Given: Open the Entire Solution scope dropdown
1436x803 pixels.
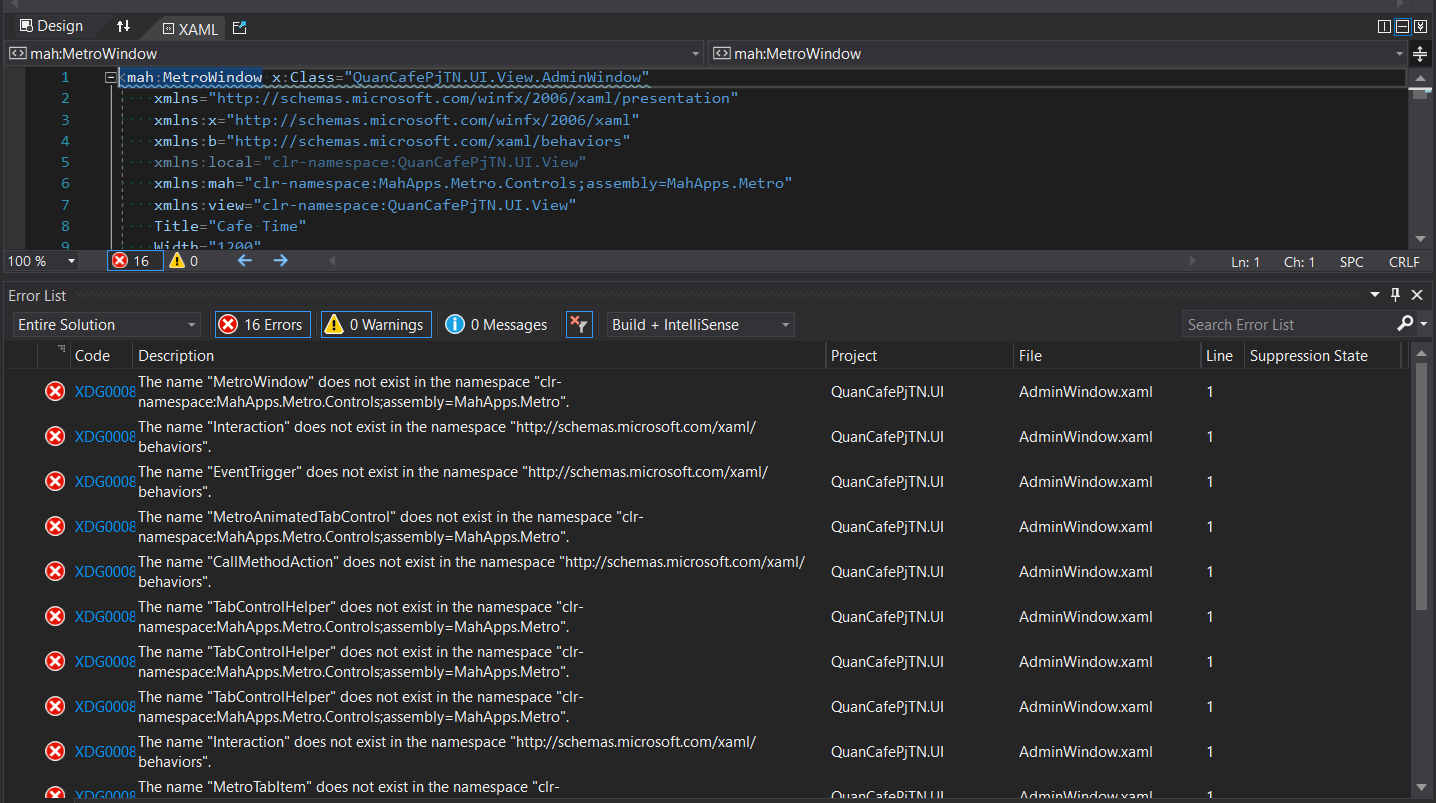Looking at the screenshot, I should (105, 324).
